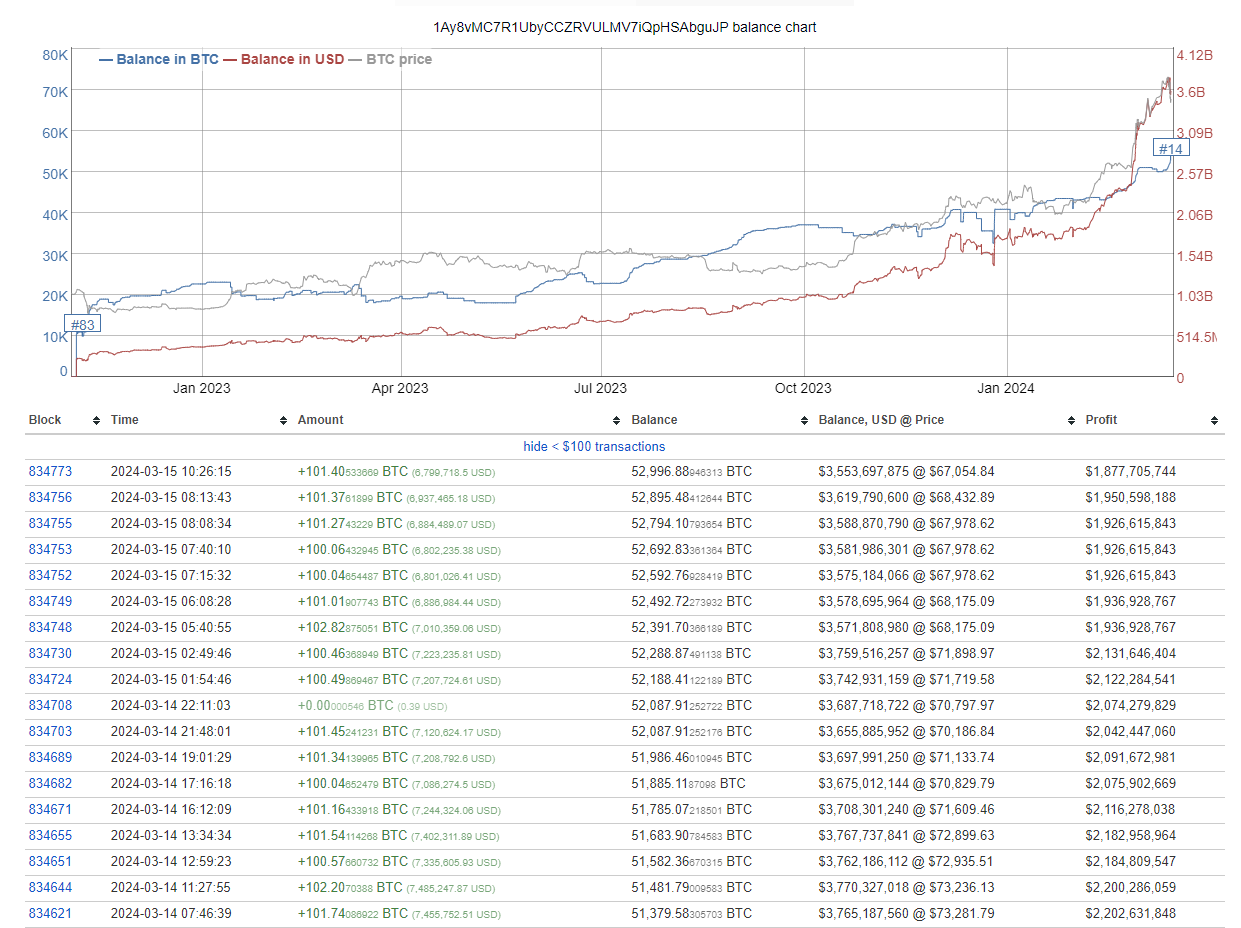Image resolution: width=1241 pixels, height=928 pixels.
Task: Click the #83 chart annotation marker
Action: coord(83,325)
